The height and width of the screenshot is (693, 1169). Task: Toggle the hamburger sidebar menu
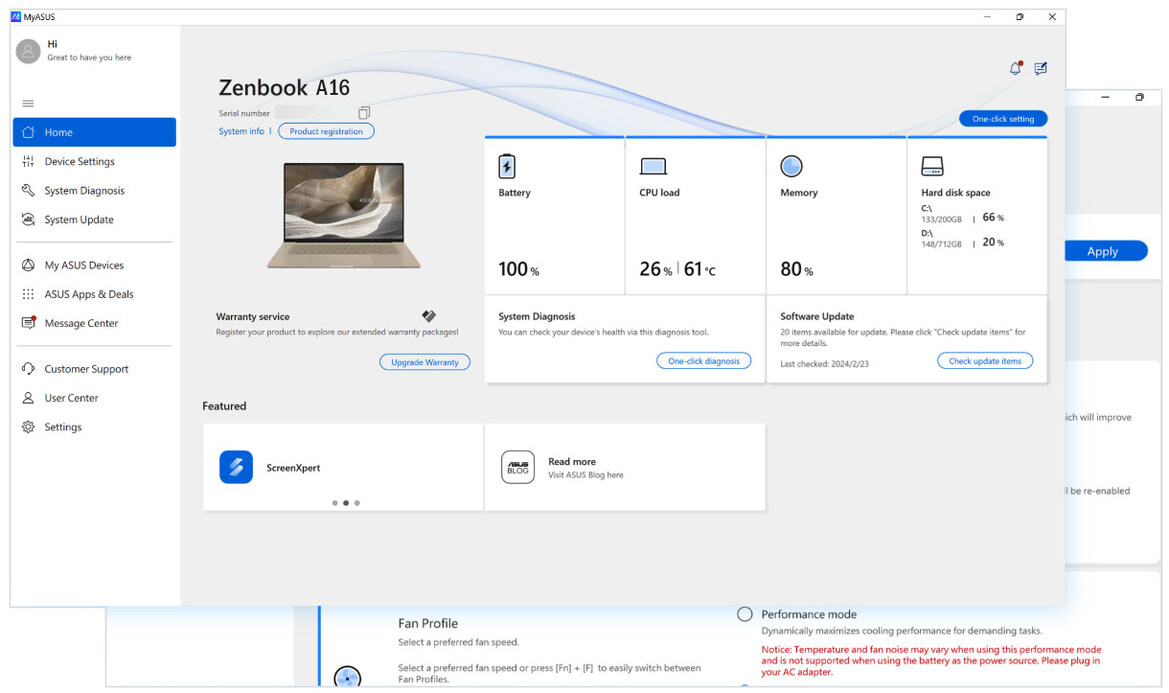point(28,104)
